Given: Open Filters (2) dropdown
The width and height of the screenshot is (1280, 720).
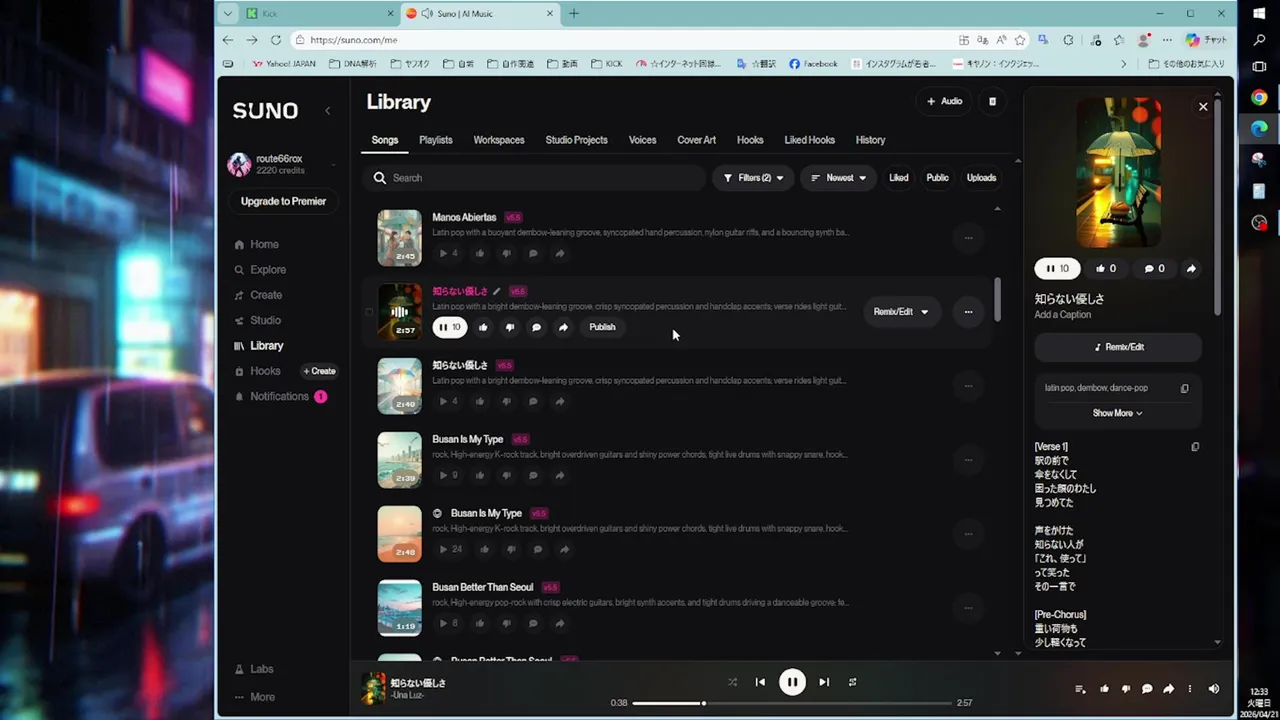Looking at the screenshot, I should click(753, 178).
